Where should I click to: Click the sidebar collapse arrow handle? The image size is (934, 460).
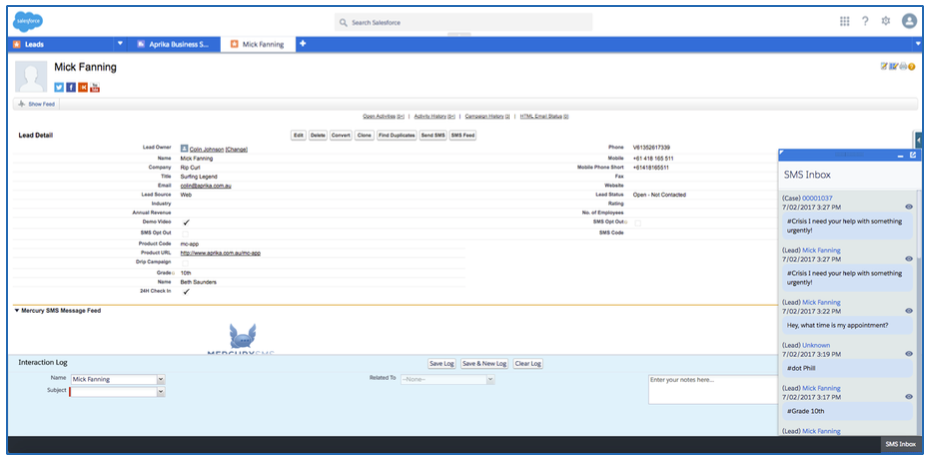pyautogui.click(x=919, y=139)
